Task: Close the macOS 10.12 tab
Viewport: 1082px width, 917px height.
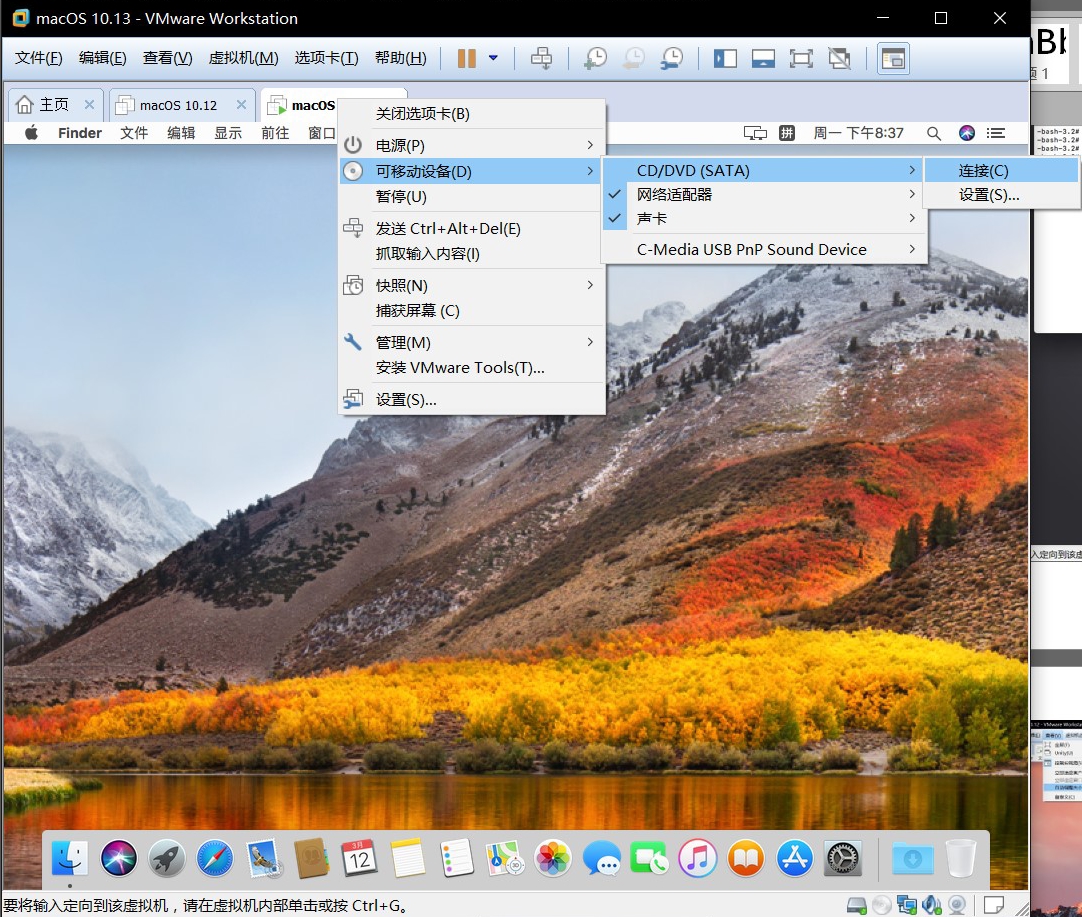Action: coord(241,105)
